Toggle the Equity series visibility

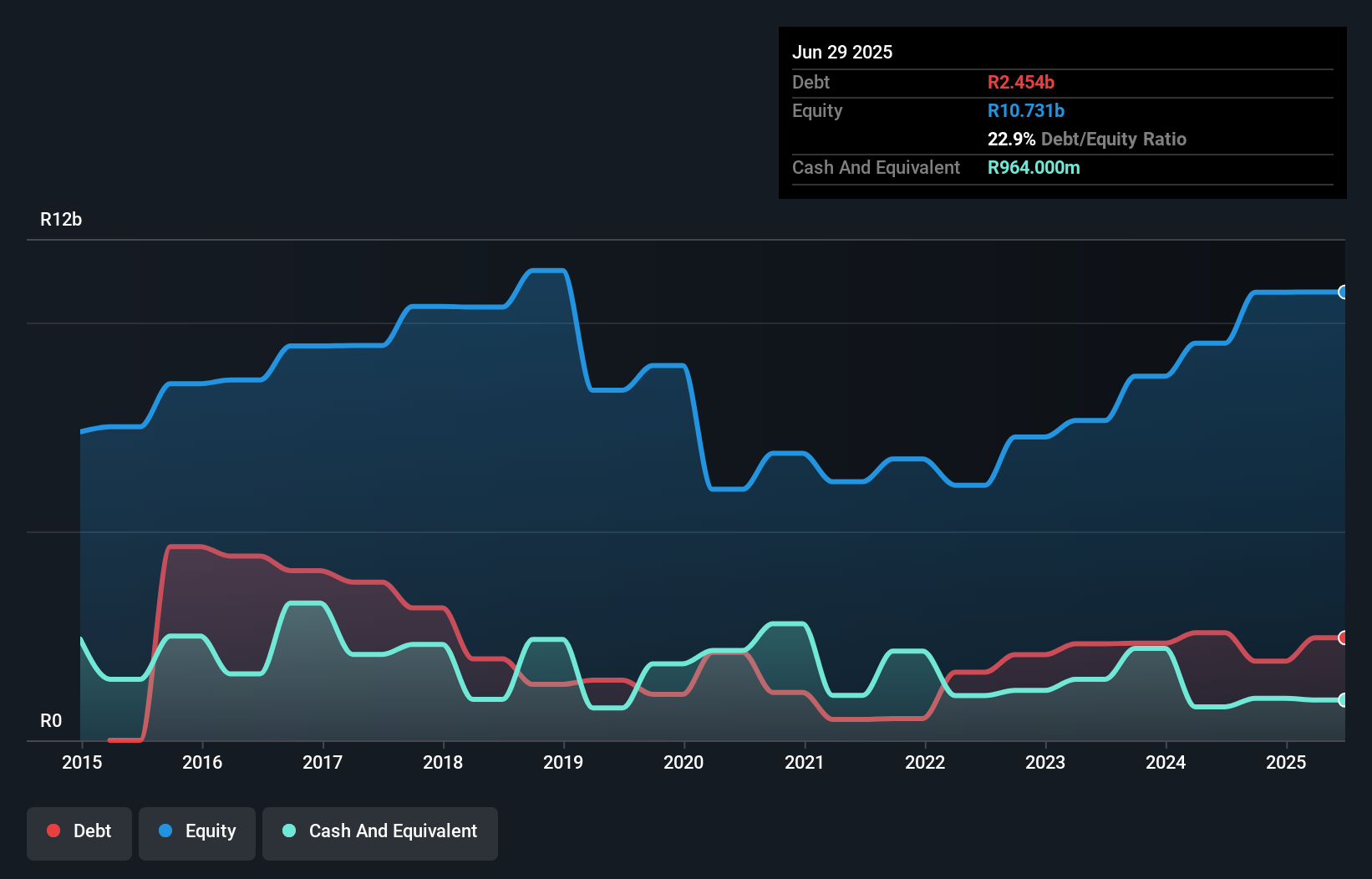pyautogui.click(x=196, y=831)
